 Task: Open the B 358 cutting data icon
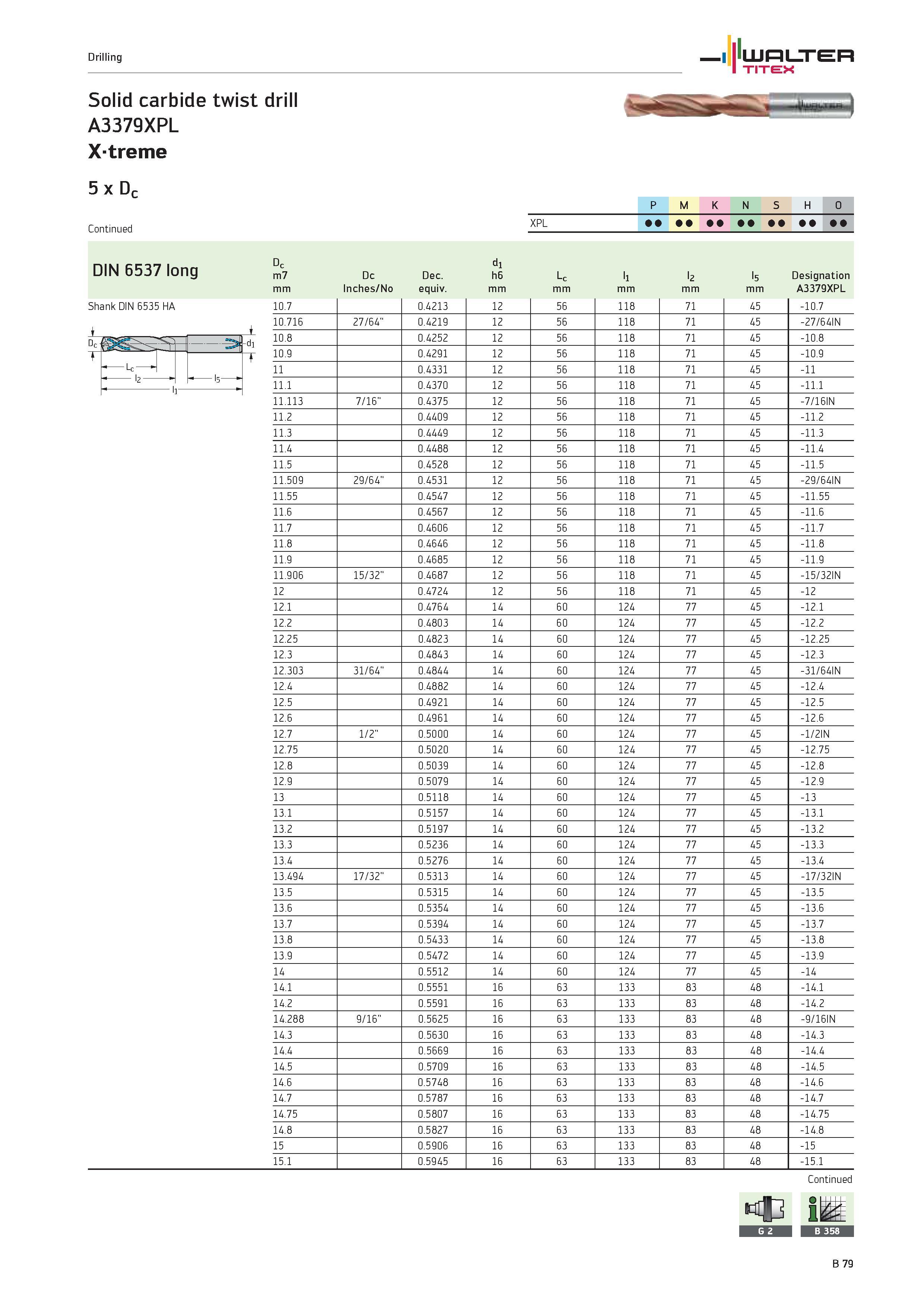click(x=827, y=1214)
